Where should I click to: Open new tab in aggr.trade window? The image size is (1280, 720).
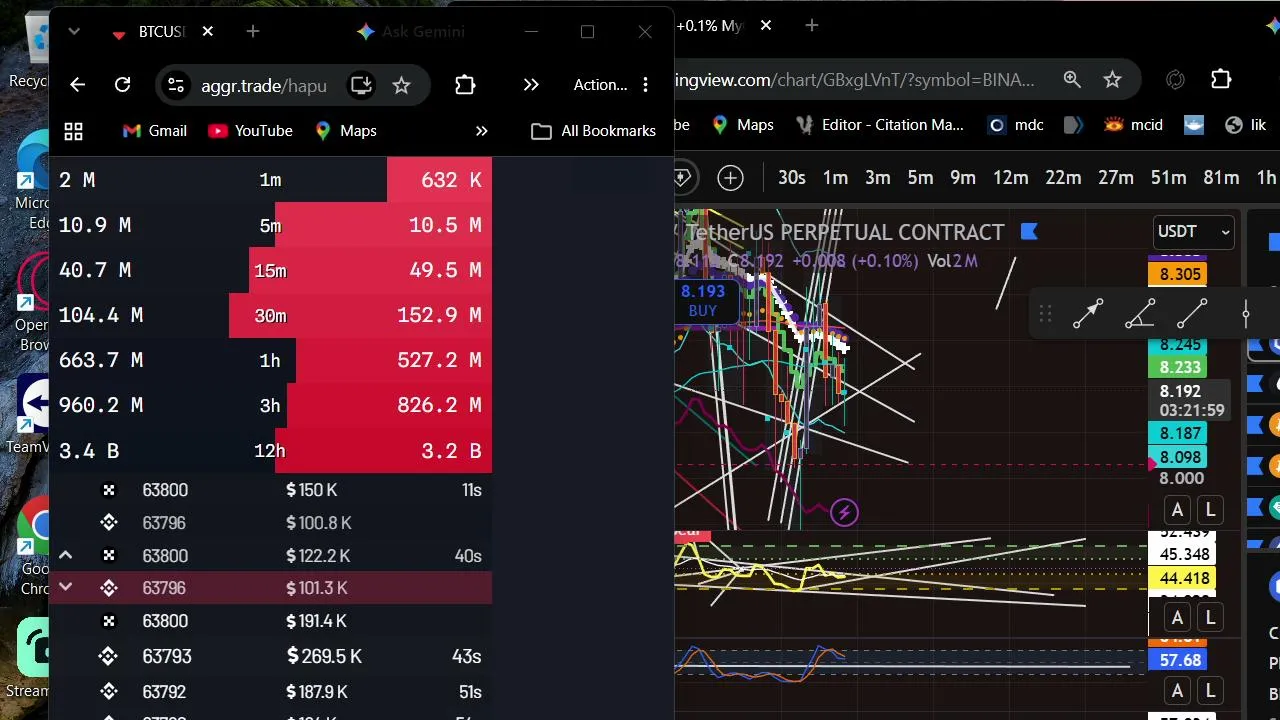[253, 32]
